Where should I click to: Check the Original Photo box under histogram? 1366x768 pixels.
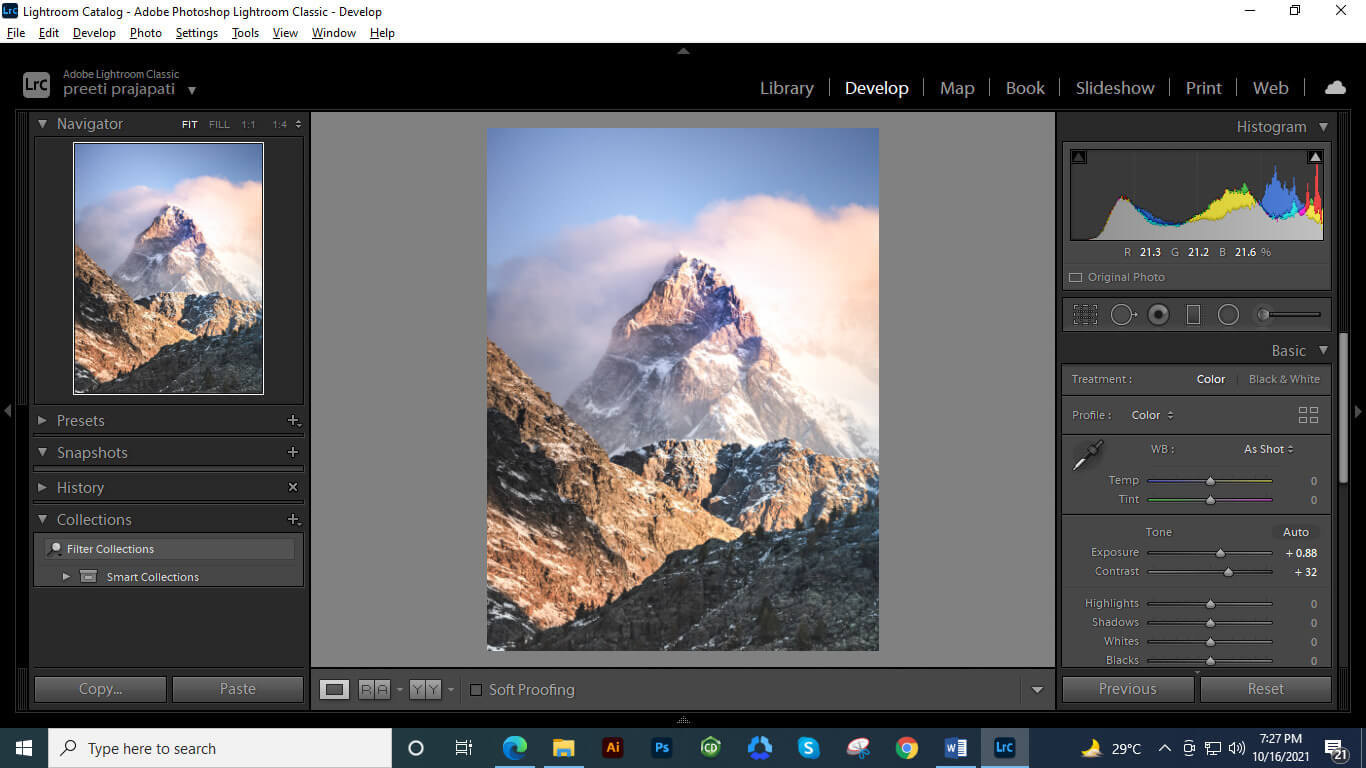(x=1076, y=277)
